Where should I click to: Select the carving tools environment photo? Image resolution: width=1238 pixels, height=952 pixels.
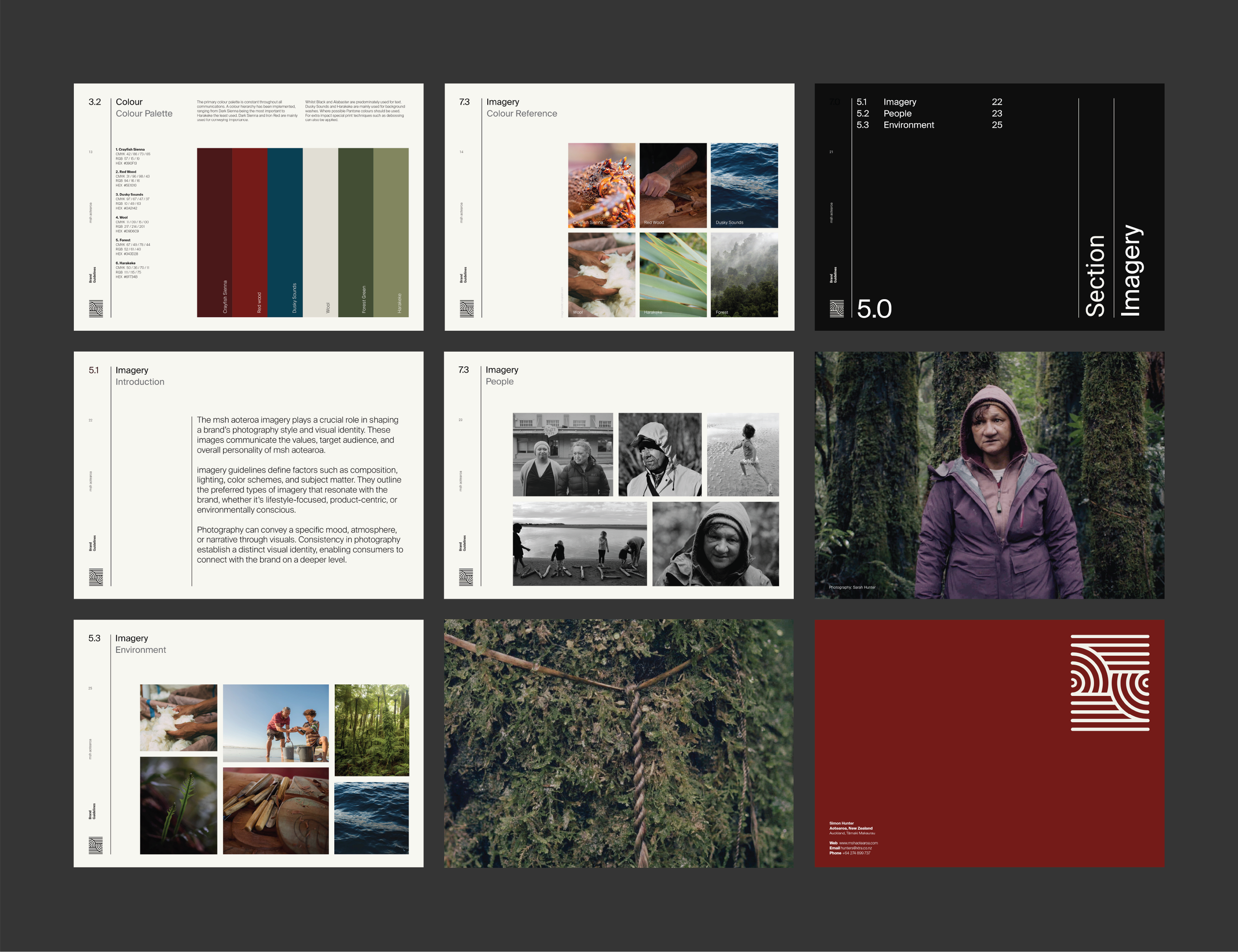[275, 810]
